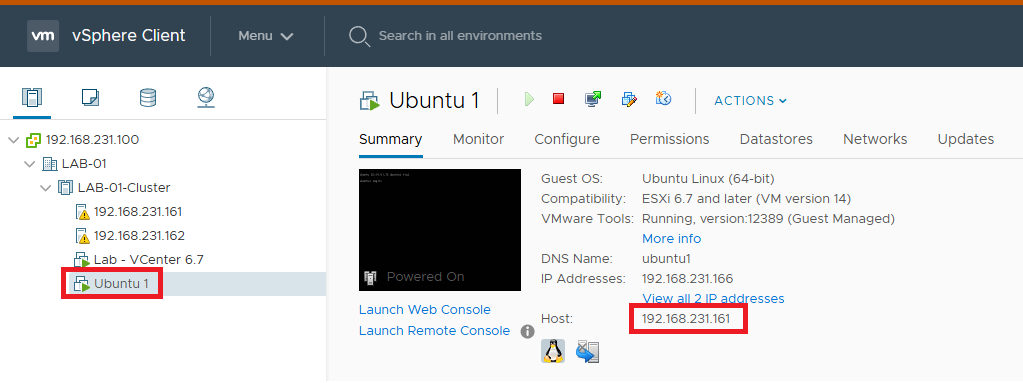
Task: Power off the VM with red stop icon
Action: click(x=558, y=99)
